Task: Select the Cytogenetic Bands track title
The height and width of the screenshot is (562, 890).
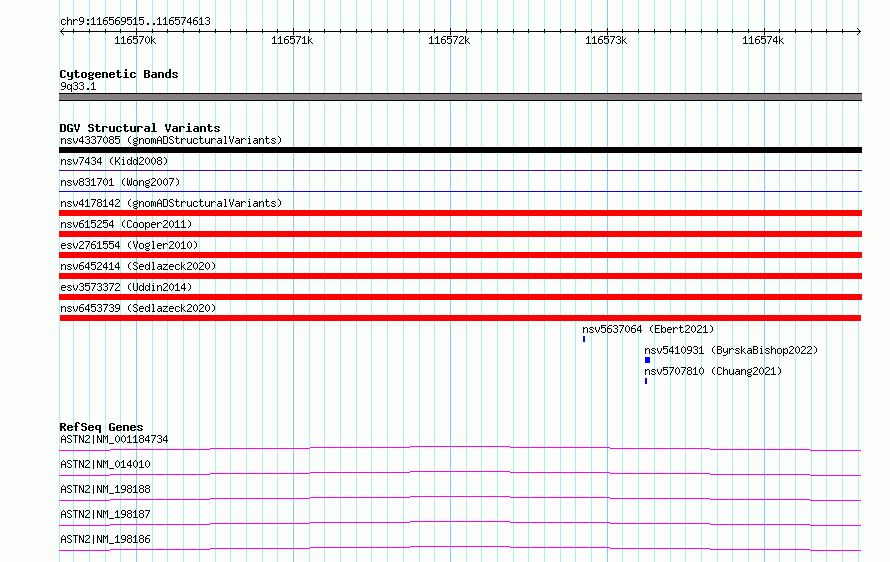Action: coord(119,74)
